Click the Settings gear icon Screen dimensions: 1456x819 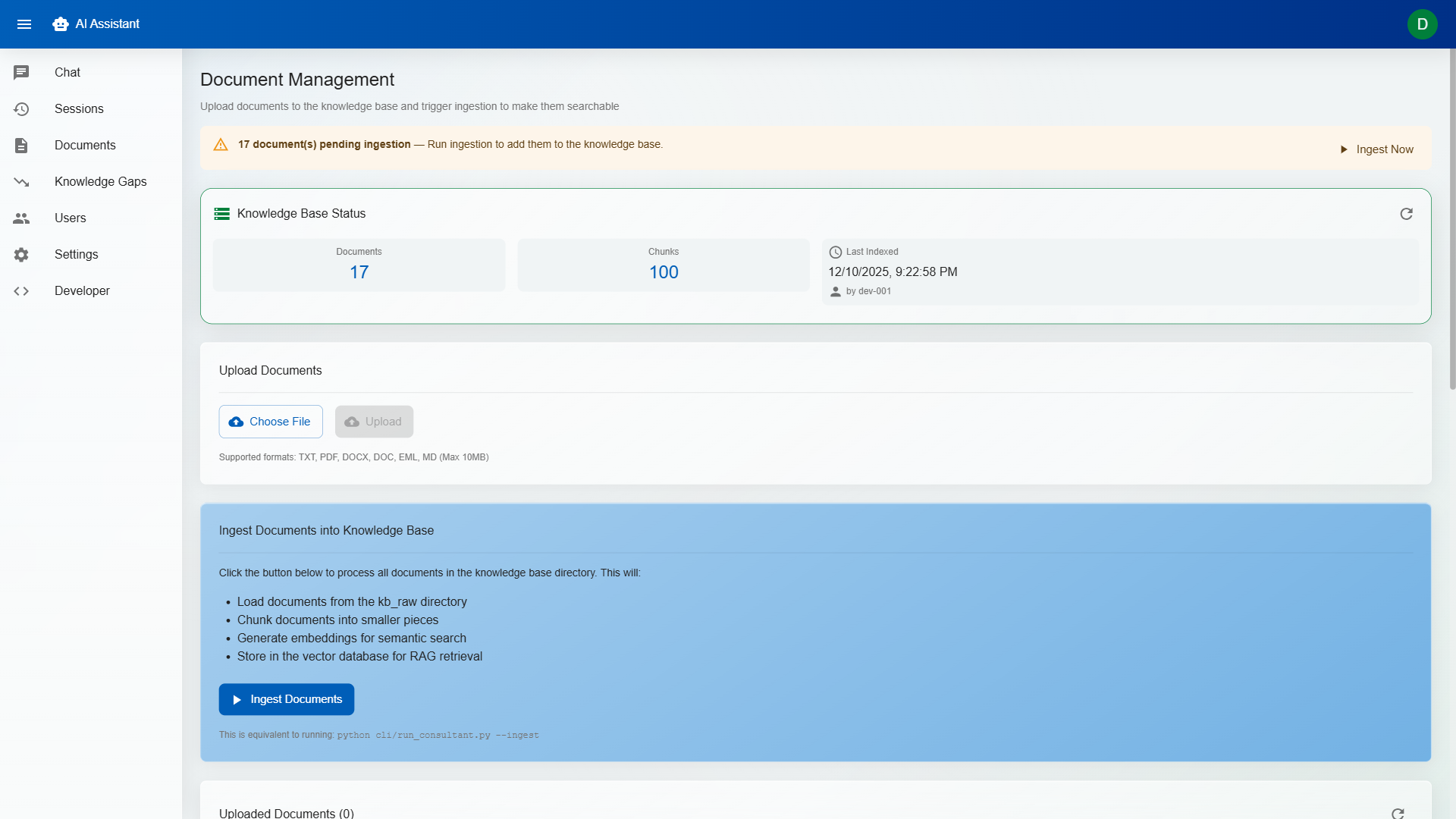[21, 255]
